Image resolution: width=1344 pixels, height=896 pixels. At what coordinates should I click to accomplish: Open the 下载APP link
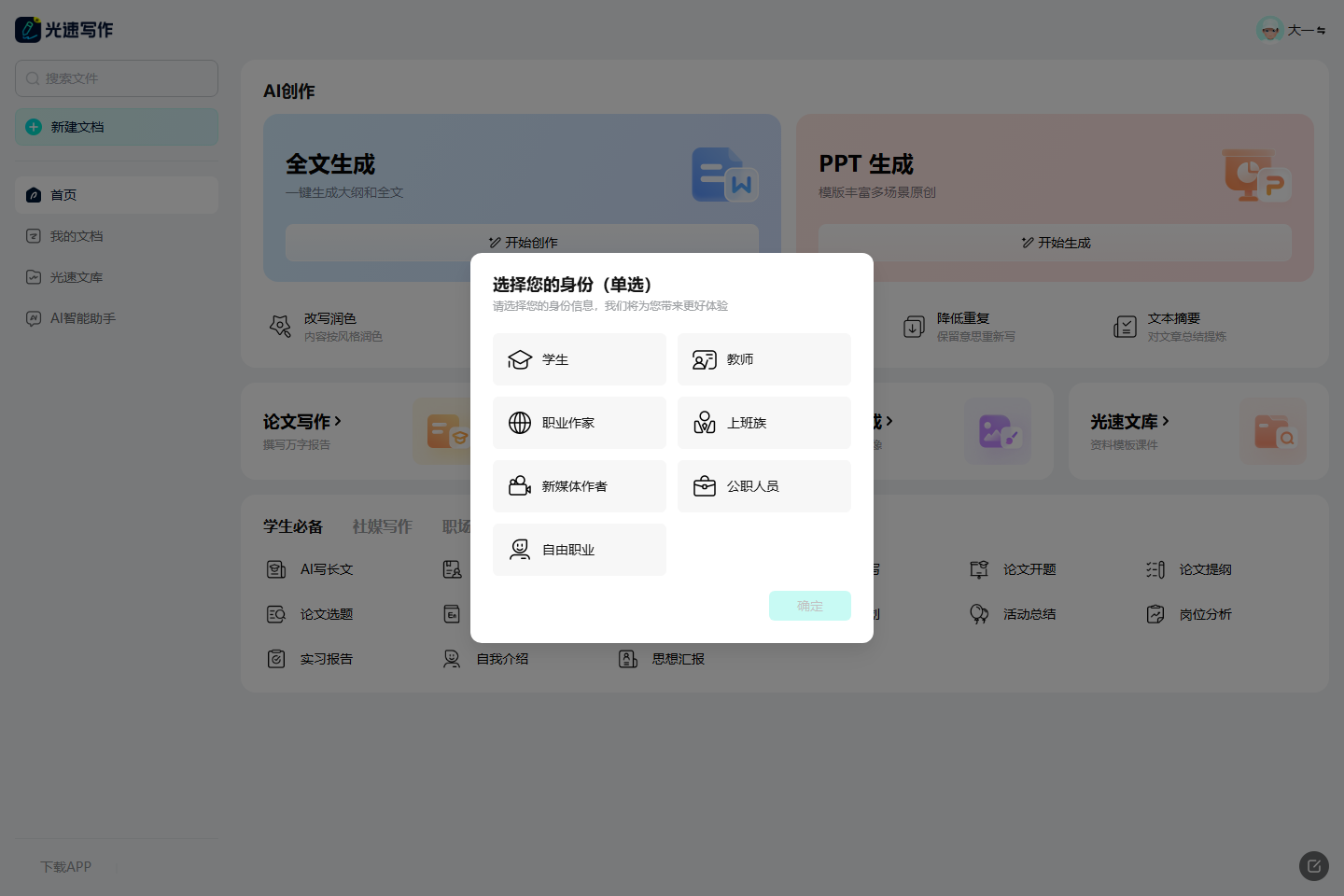coord(66,867)
